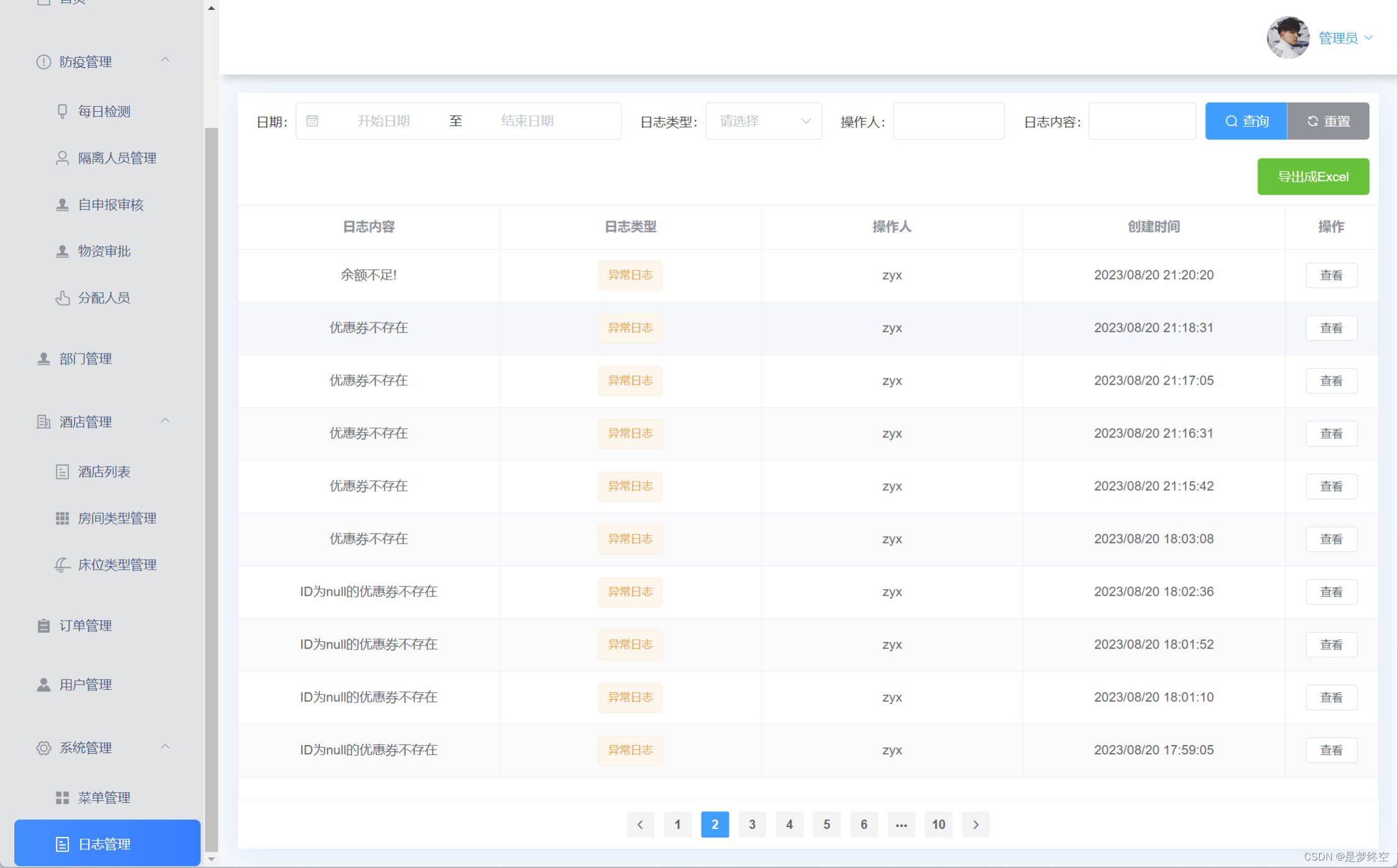Click the sidebar scroll down arrow
This screenshot has height=868, width=1398.
point(211,859)
